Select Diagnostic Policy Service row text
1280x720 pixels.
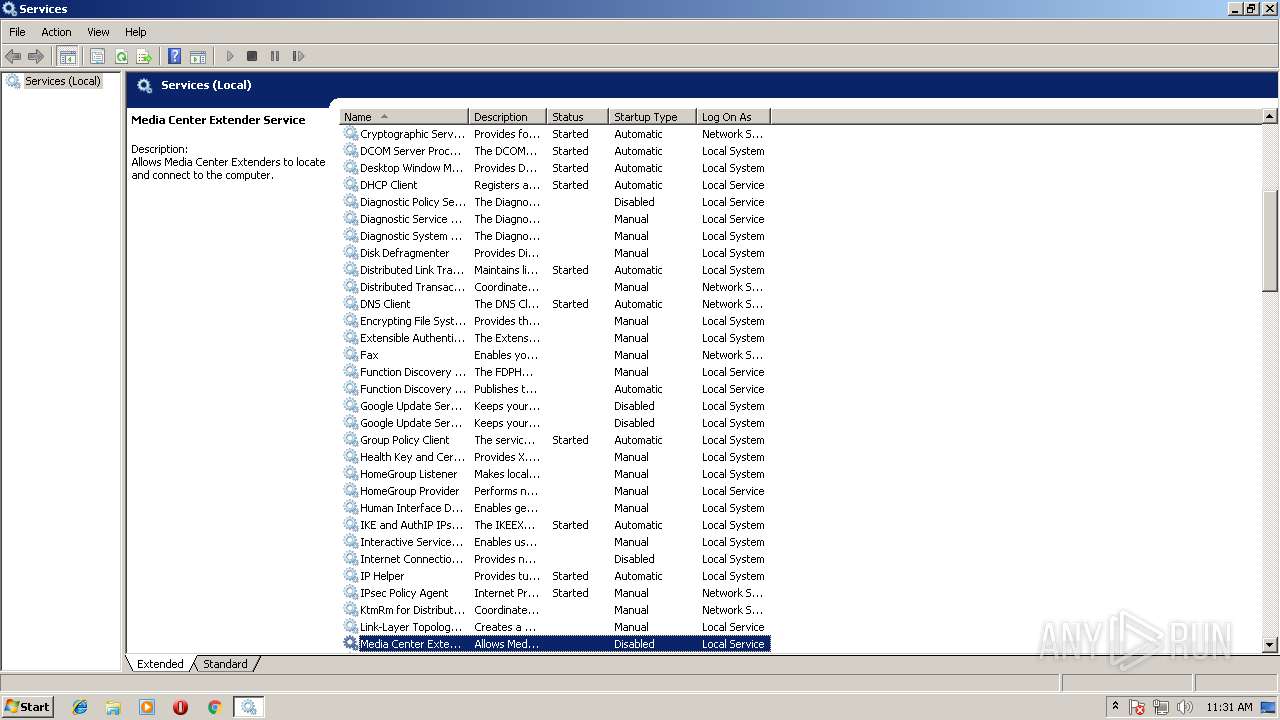[412, 202]
